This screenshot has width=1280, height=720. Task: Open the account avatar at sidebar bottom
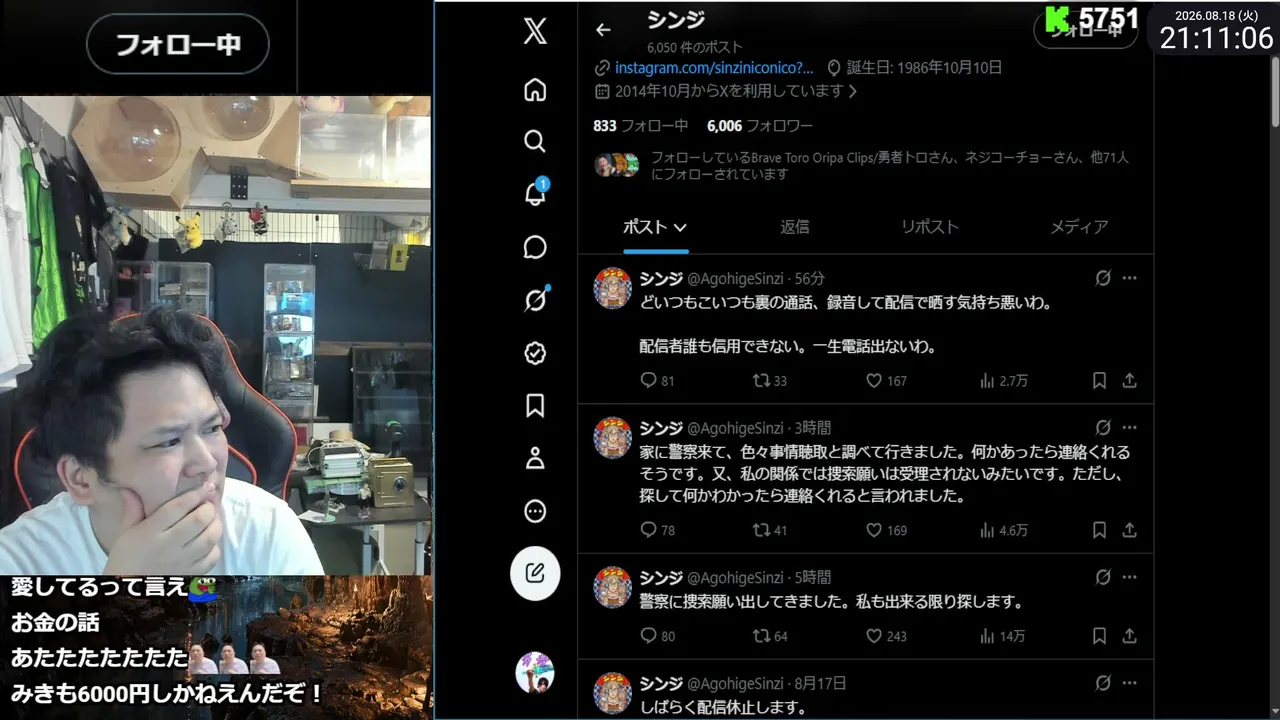[535, 672]
